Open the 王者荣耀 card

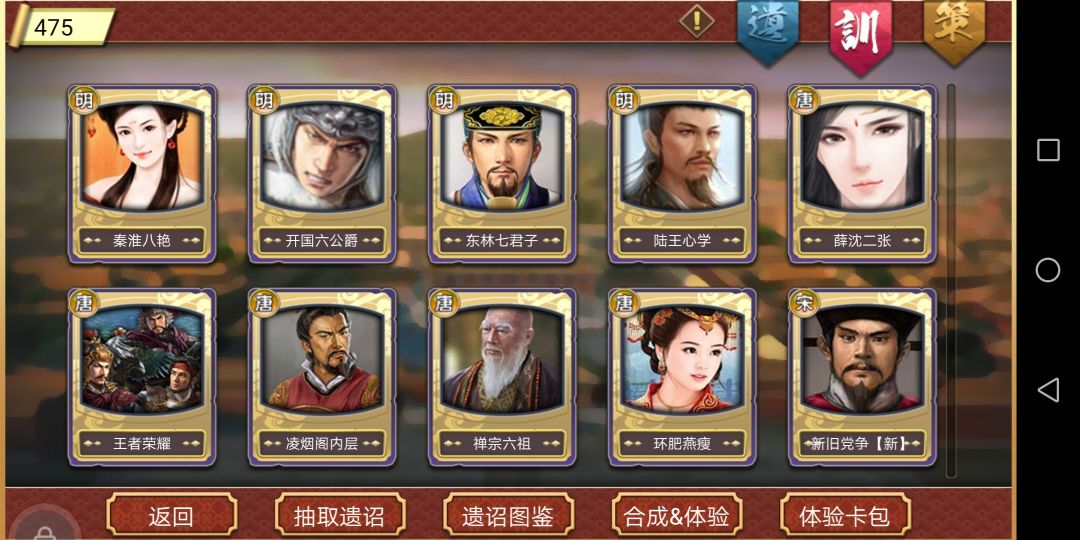[x=142, y=377]
